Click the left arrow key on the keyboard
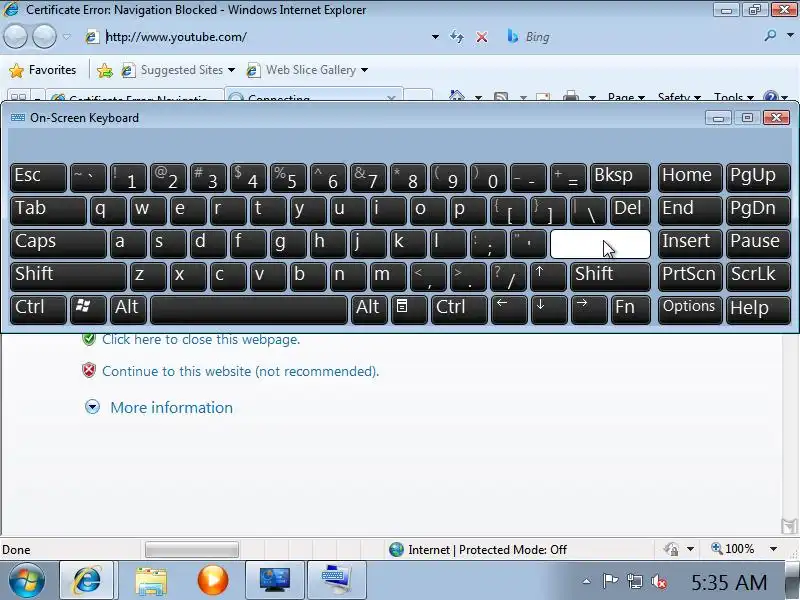Screen dimensions: 800x600 tap(509, 309)
